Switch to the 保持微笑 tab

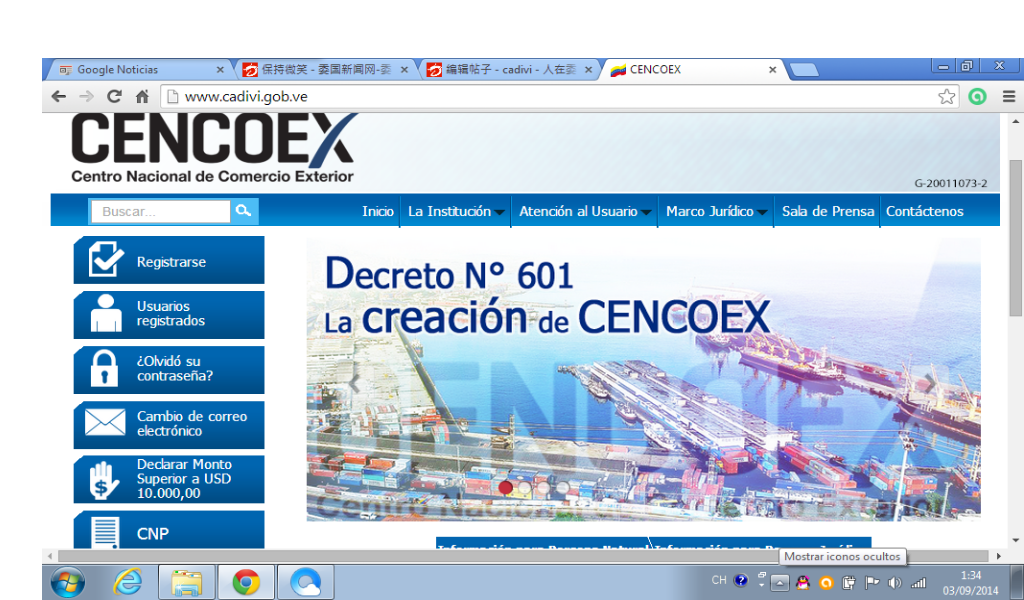pos(325,69)
